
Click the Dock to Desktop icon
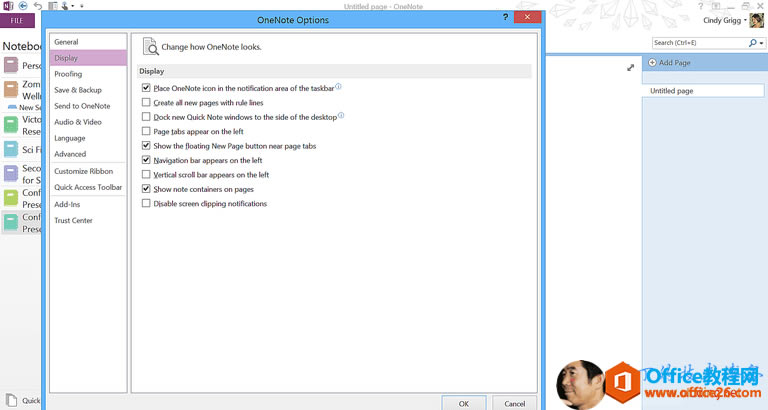click(x=52, y=6)
